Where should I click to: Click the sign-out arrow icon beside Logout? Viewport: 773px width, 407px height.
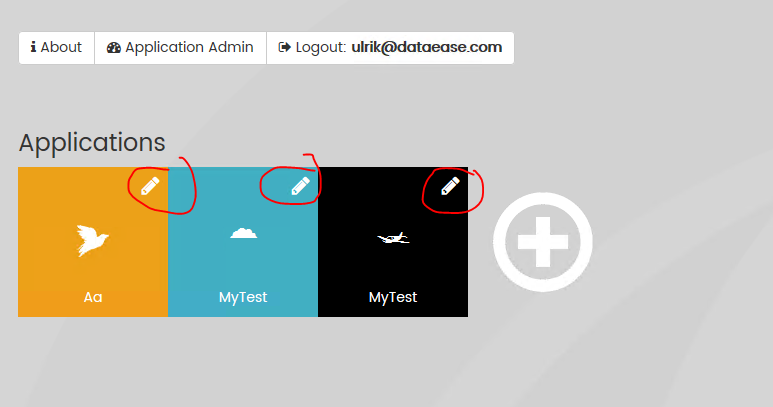(284, 47)
